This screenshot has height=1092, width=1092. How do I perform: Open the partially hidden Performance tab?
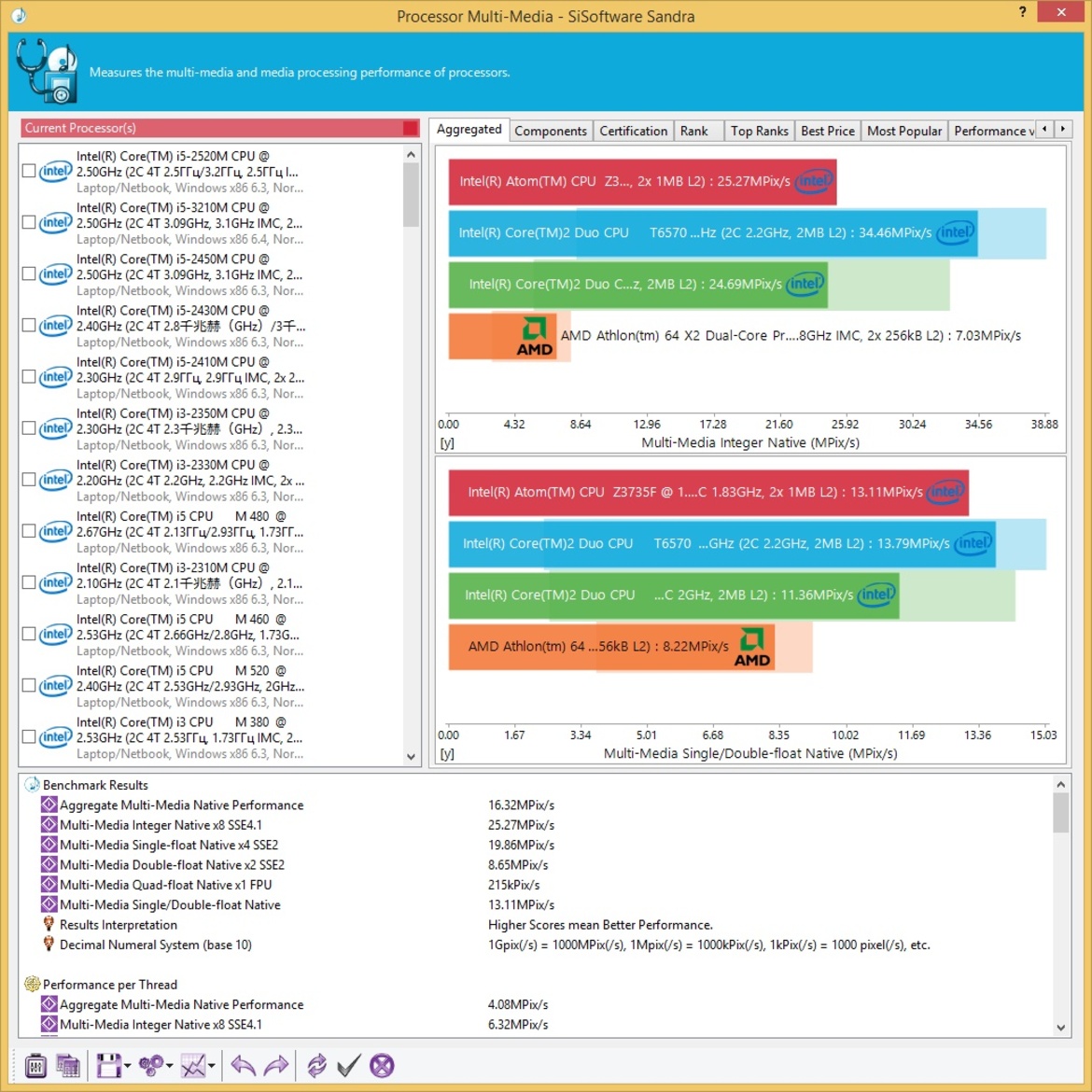[x=992, y=131]
